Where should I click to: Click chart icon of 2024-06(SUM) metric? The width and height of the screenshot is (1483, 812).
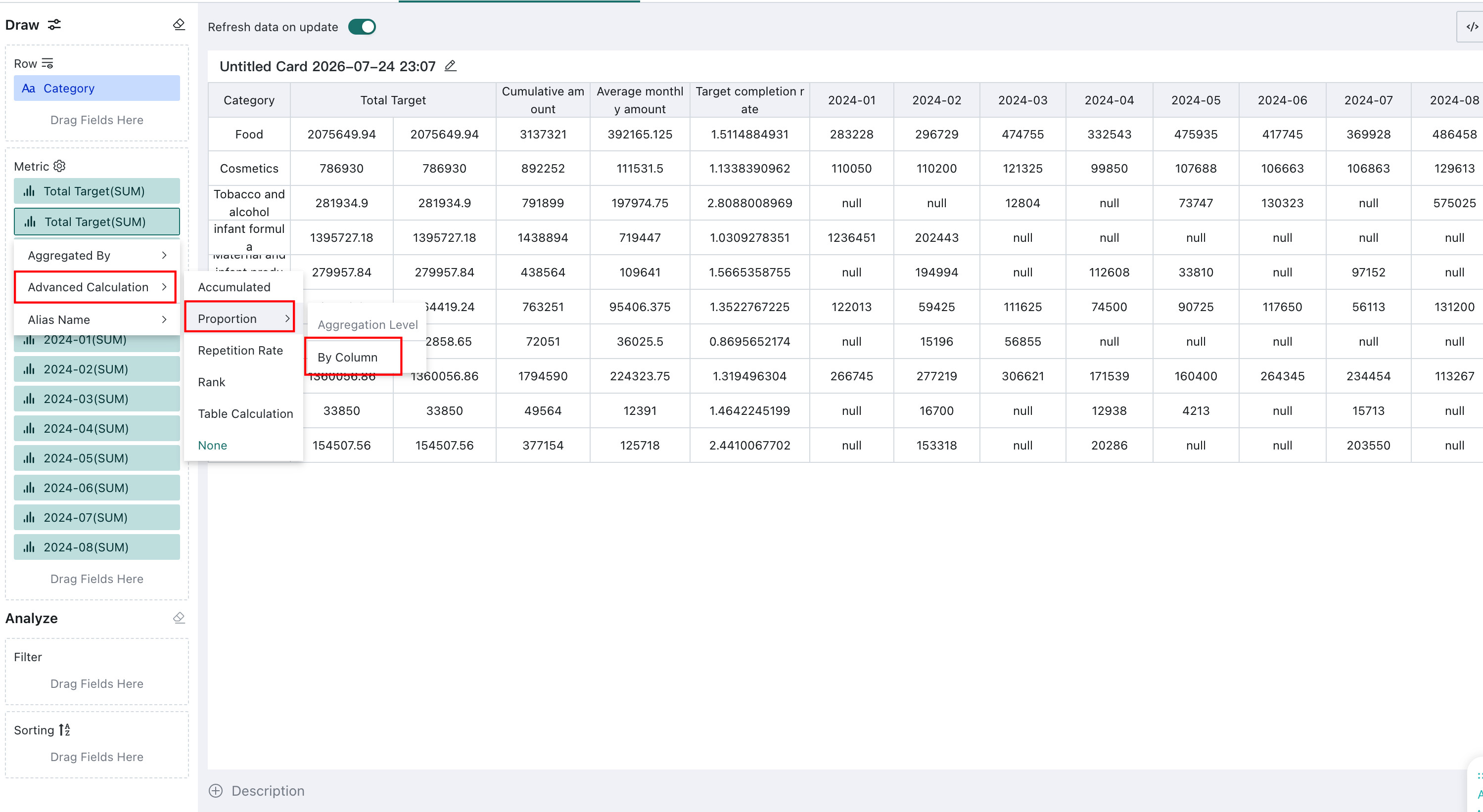click(x=29, y=488)
